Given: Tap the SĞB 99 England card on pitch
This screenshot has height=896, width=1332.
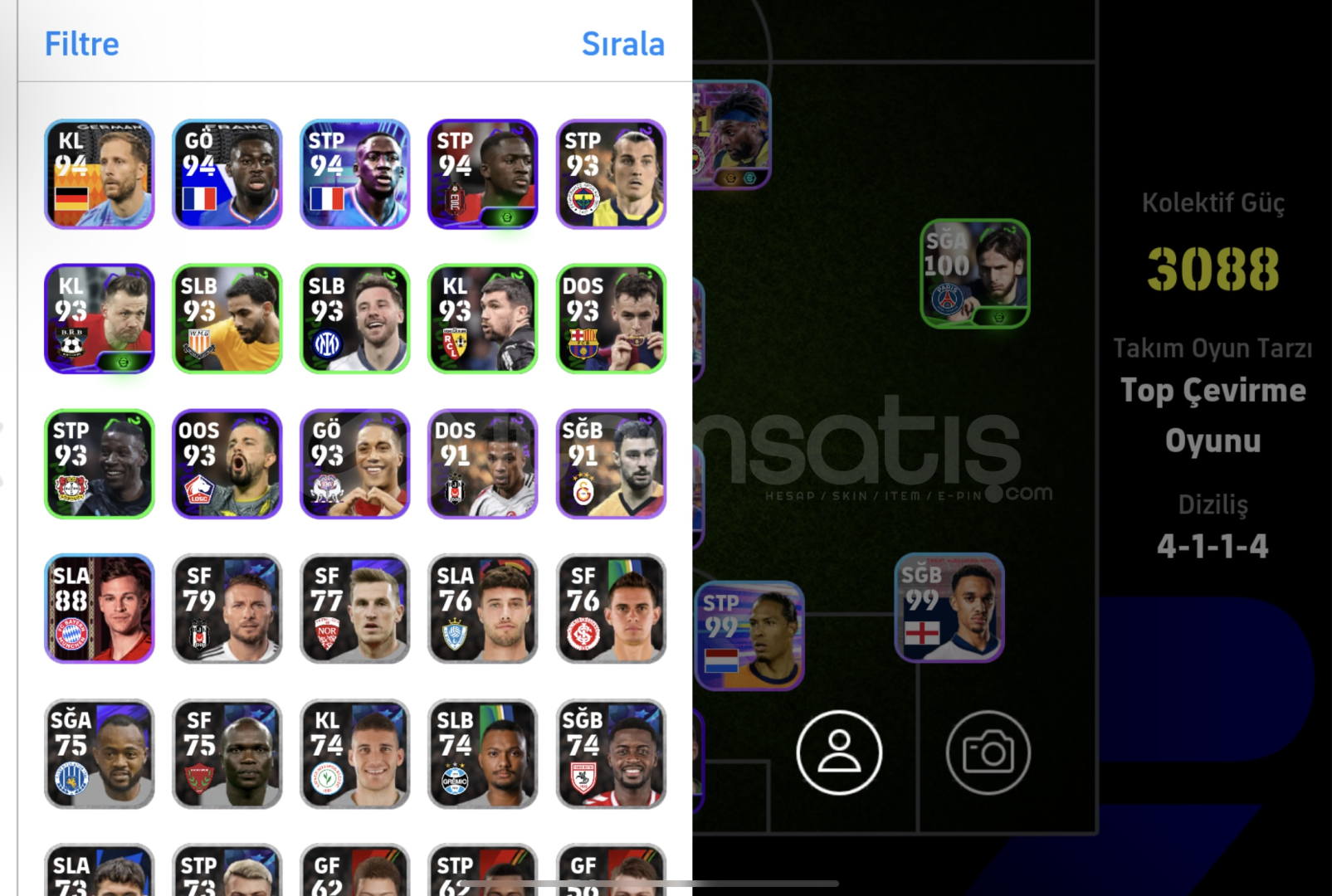Looking at the screenshot, I should 950,608.
